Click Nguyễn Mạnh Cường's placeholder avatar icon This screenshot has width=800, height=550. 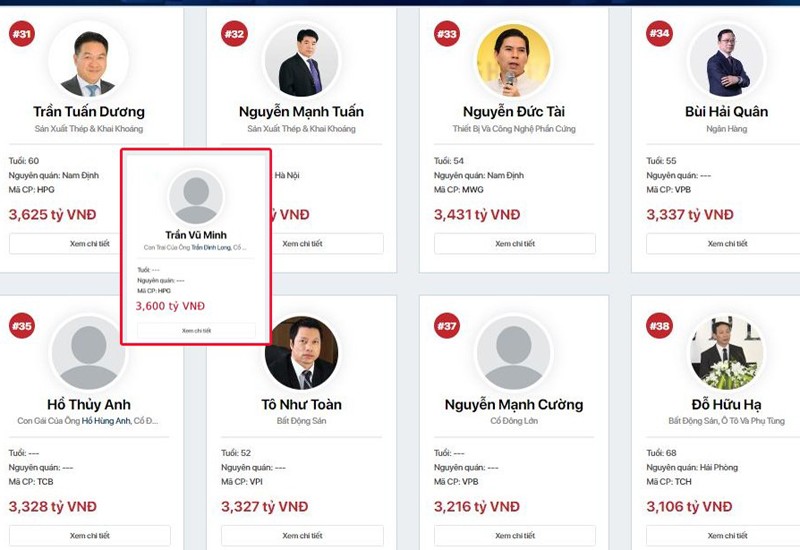[513, 352]
